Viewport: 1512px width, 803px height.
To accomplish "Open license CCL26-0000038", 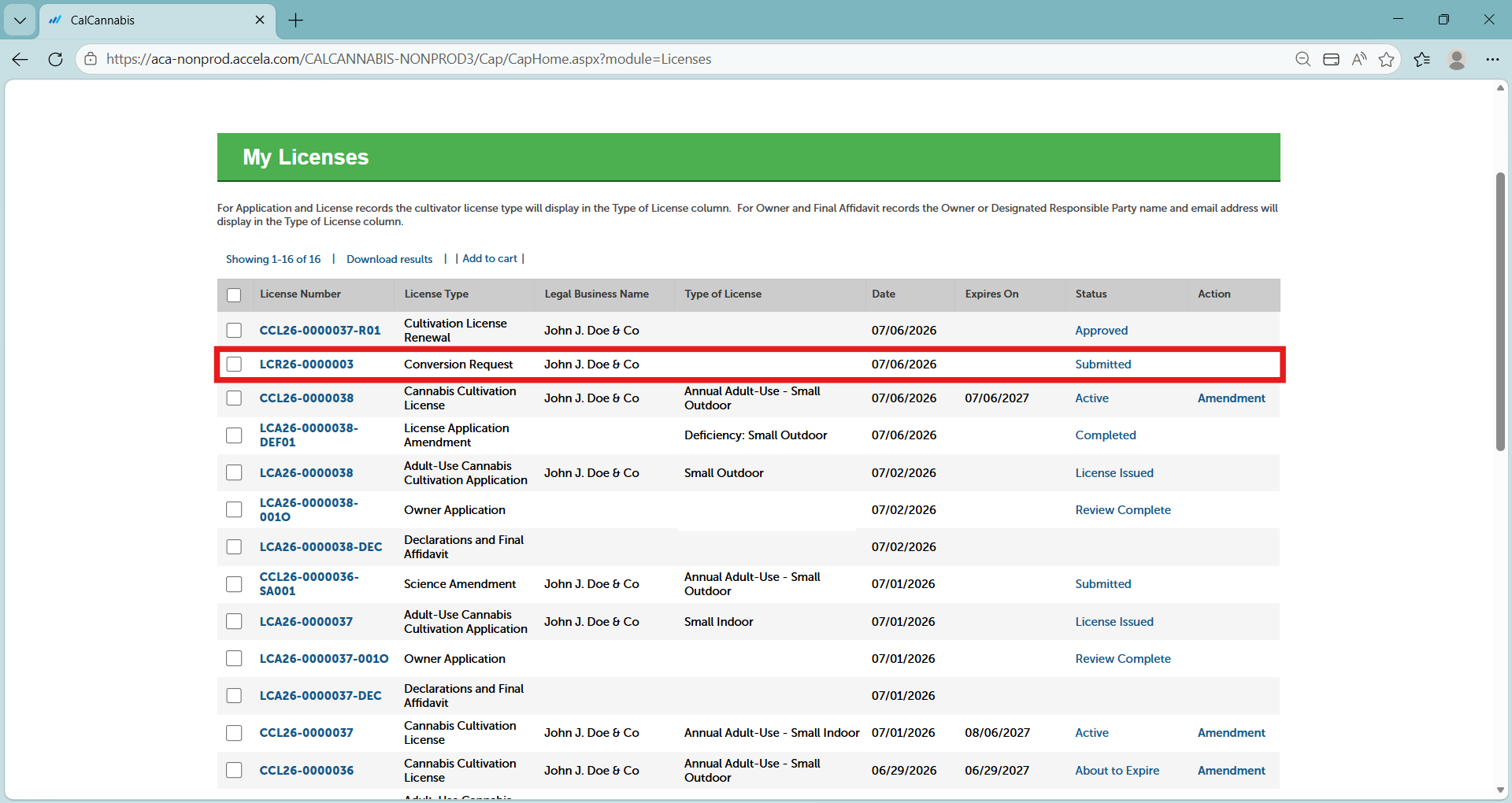I will (306, 398).
